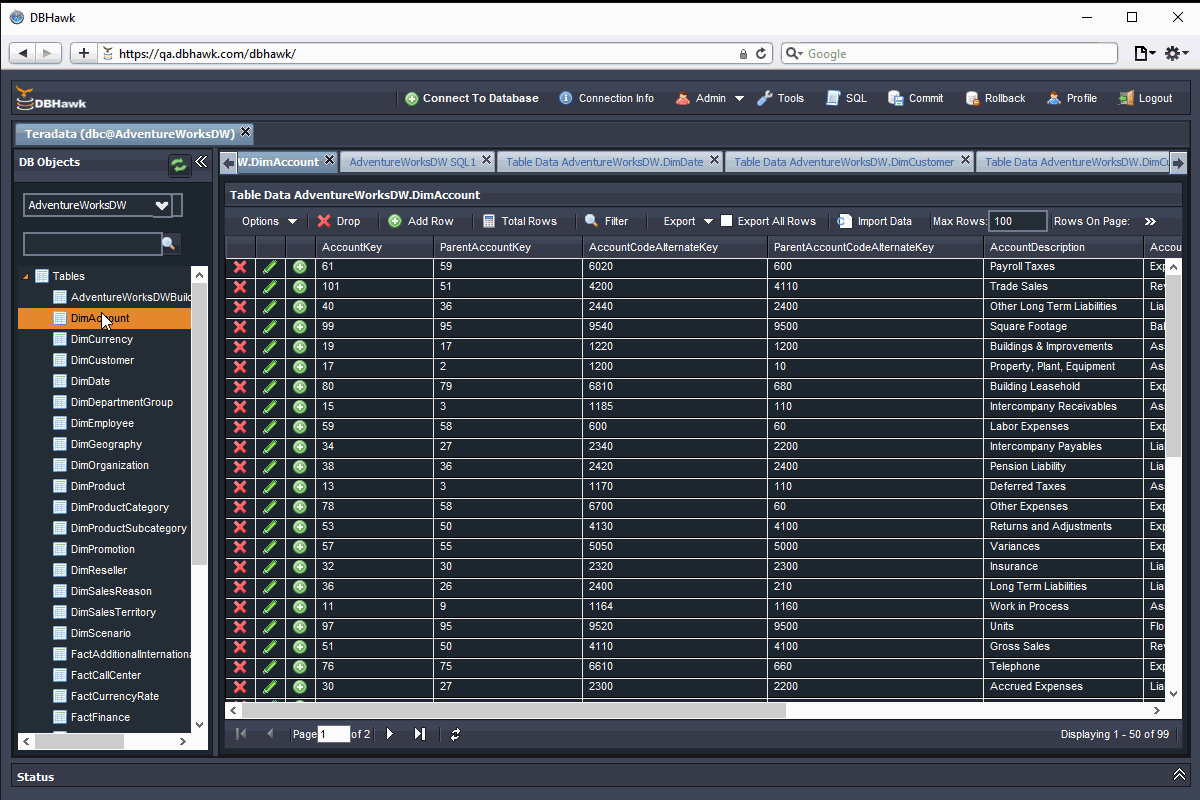Delete the Square Footage row
Viewport: 1200px width, 800px height.
(240, 327)
